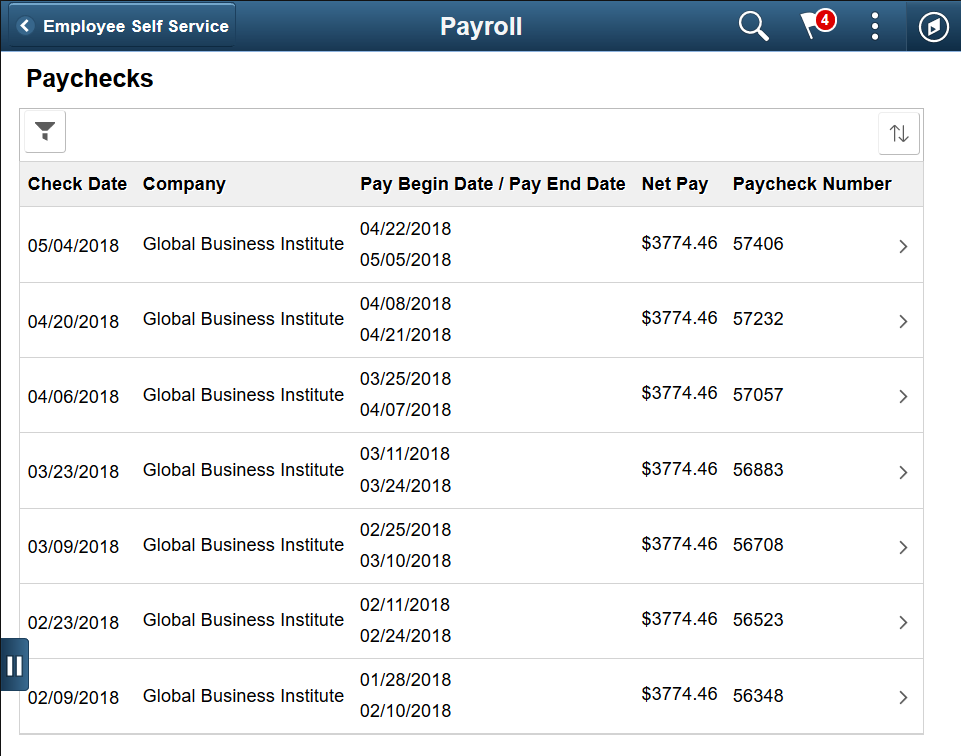Click the Check Date column header
Screen dimensions: 961x756
point(77,184)
